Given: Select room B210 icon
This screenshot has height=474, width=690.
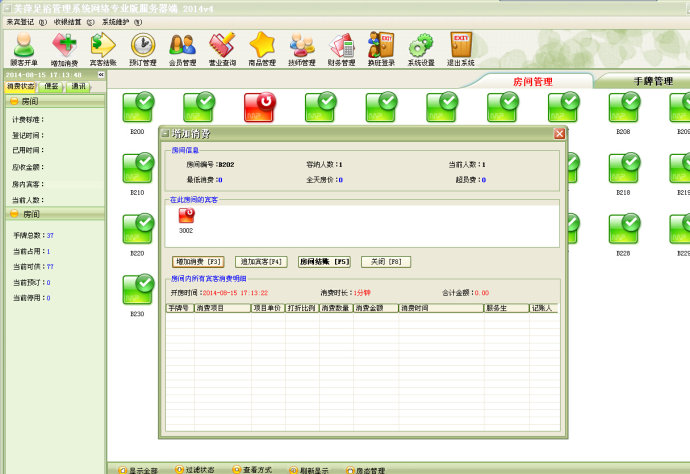Looking at the screenshot, I should click(138, 168).
